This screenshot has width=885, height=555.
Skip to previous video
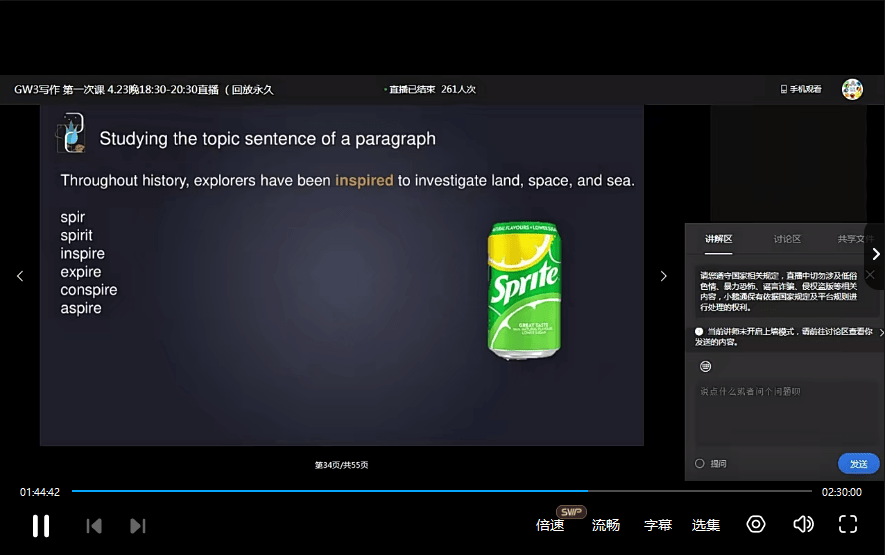pyautogui.click(x=94, y=526)
